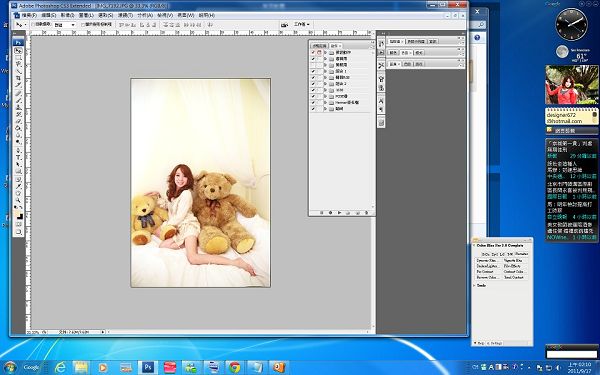Select the Path Selection tool
Viewport: 600px width, 375px height.
tap(18, 163)
